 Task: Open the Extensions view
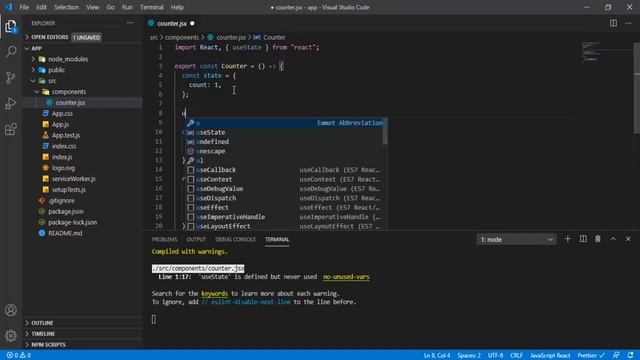11,129
